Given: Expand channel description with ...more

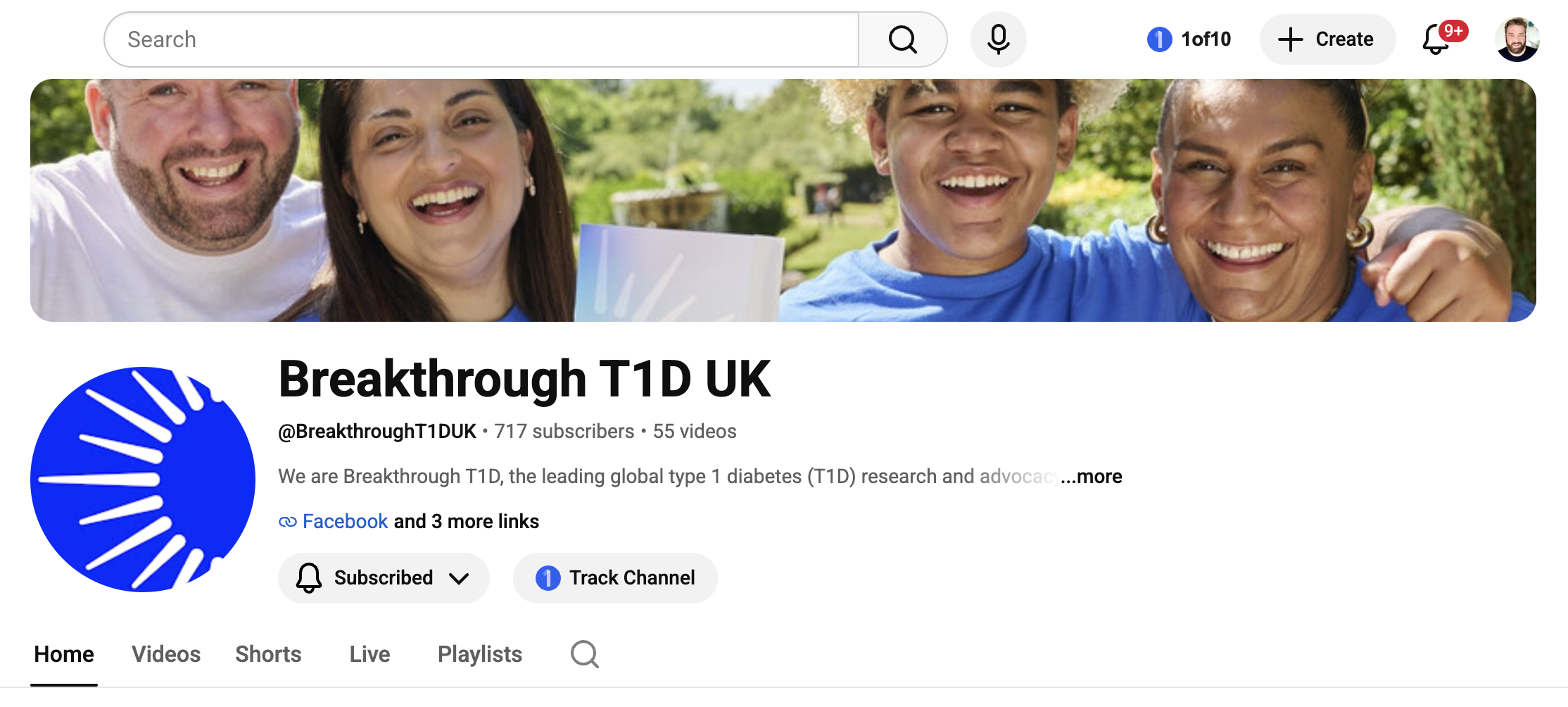Looking at the screenshot, I should (1091, 477).
